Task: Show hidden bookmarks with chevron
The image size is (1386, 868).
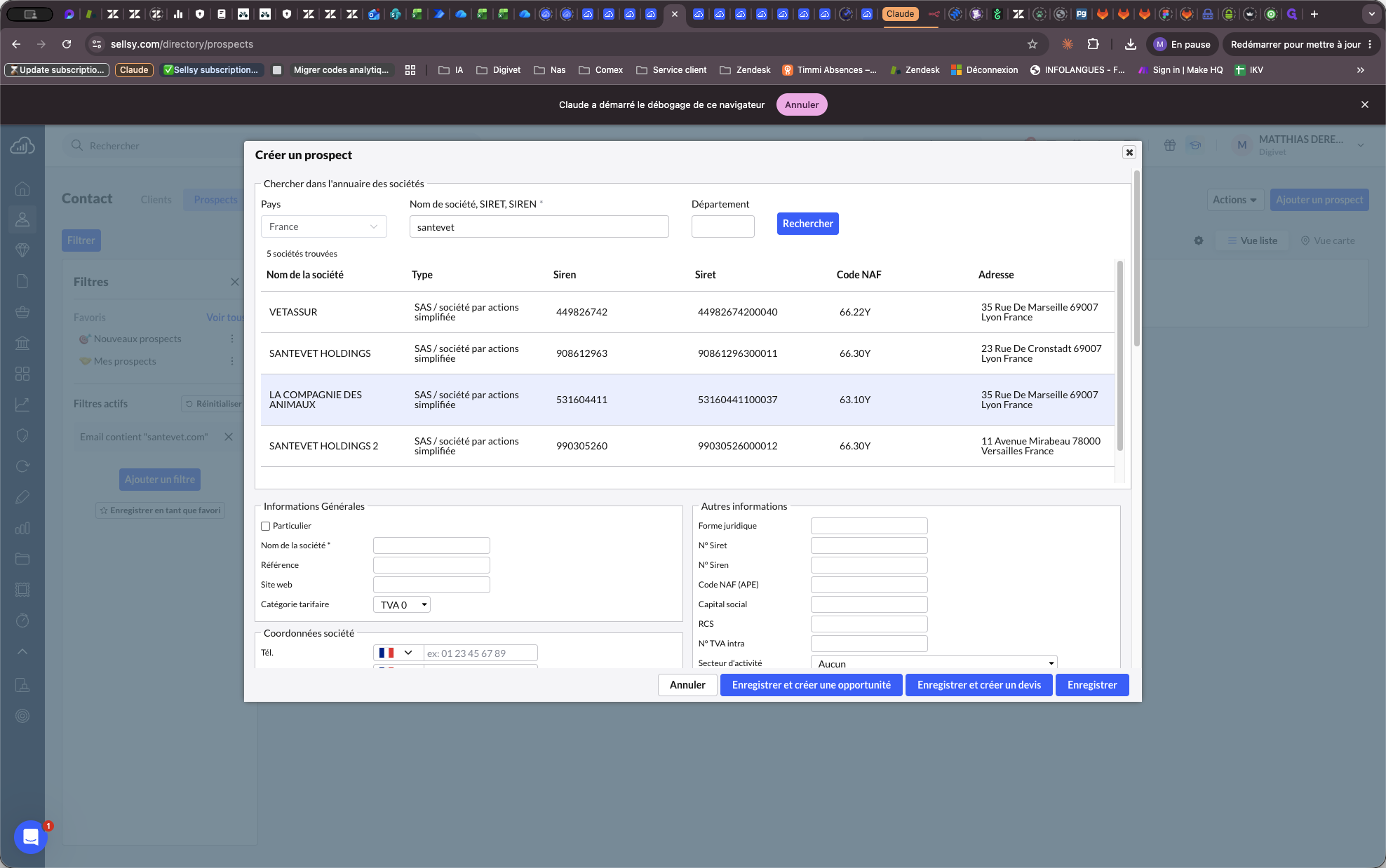Action: (1361, 70)
